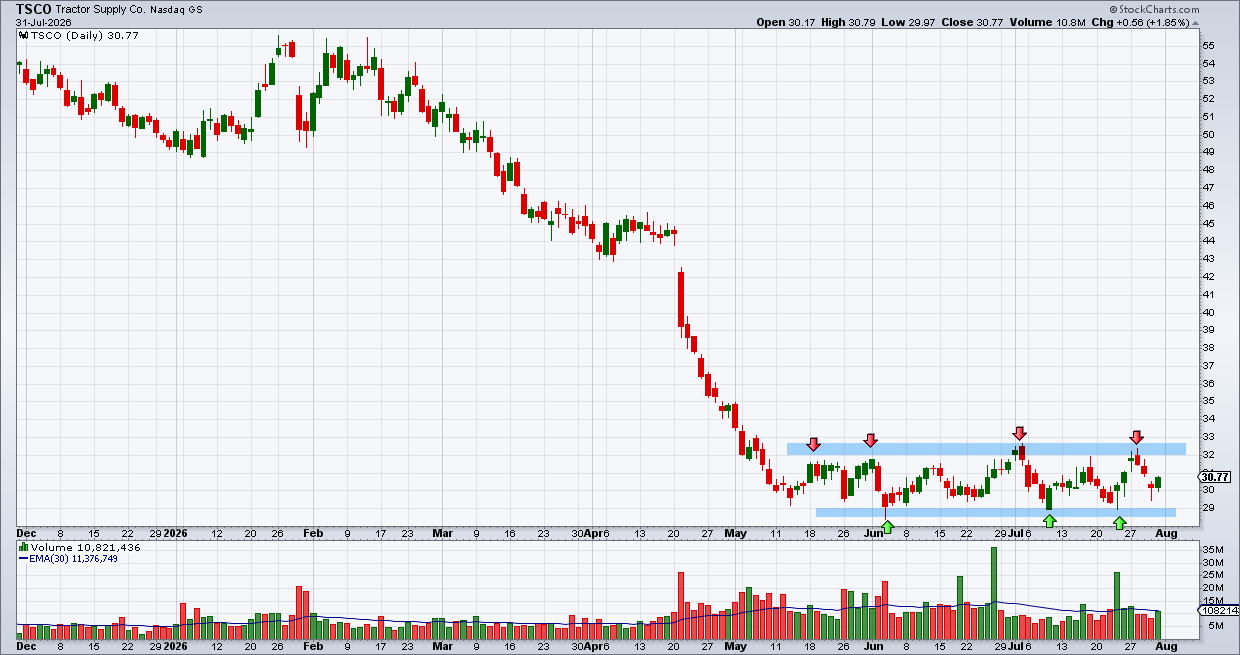Click the 25M volume axis label
The image size is (1240, 655).
tap(1212, 575)
